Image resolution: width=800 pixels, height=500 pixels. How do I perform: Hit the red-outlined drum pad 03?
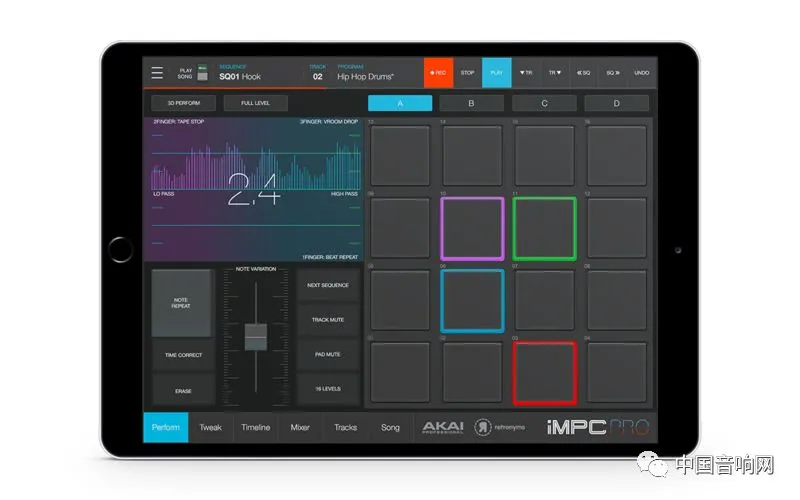[544, 373]
